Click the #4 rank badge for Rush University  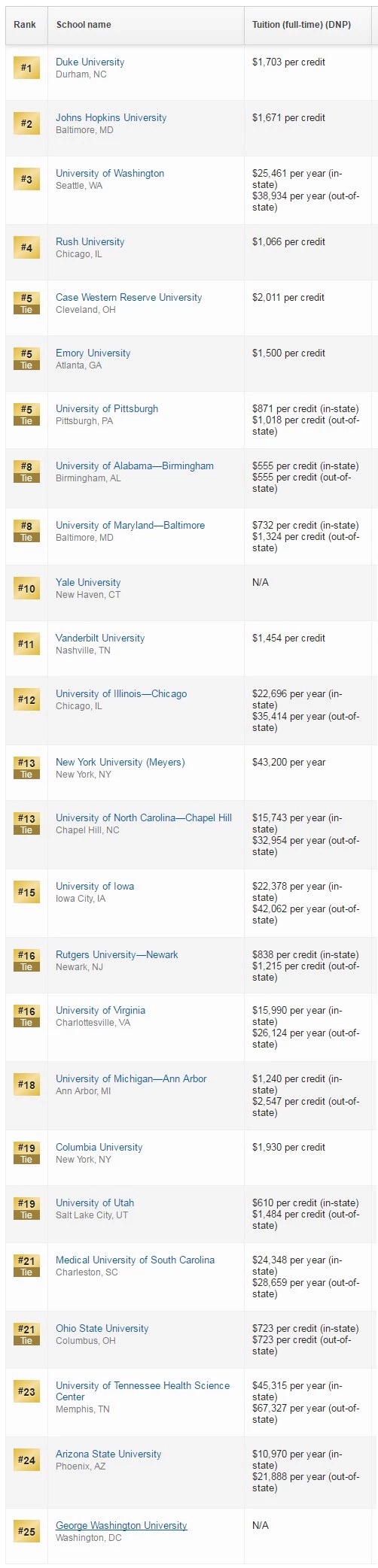point(26,247)
